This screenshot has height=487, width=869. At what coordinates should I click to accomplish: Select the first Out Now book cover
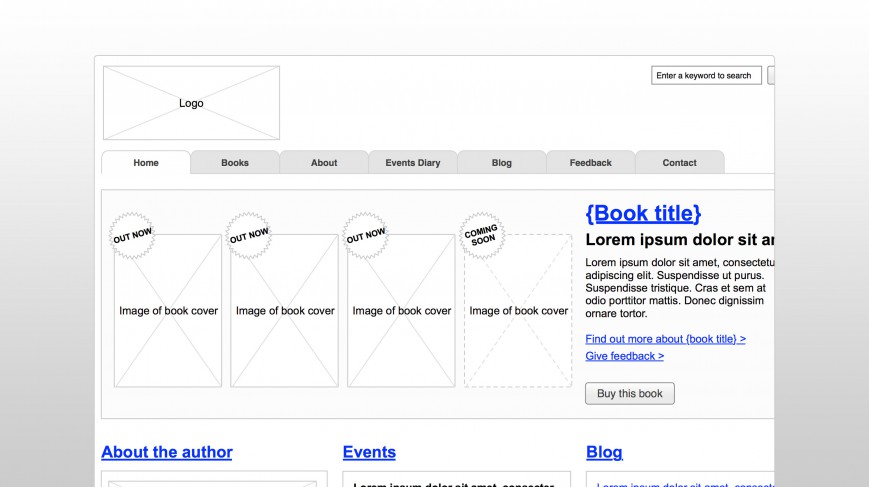[168, 311]
